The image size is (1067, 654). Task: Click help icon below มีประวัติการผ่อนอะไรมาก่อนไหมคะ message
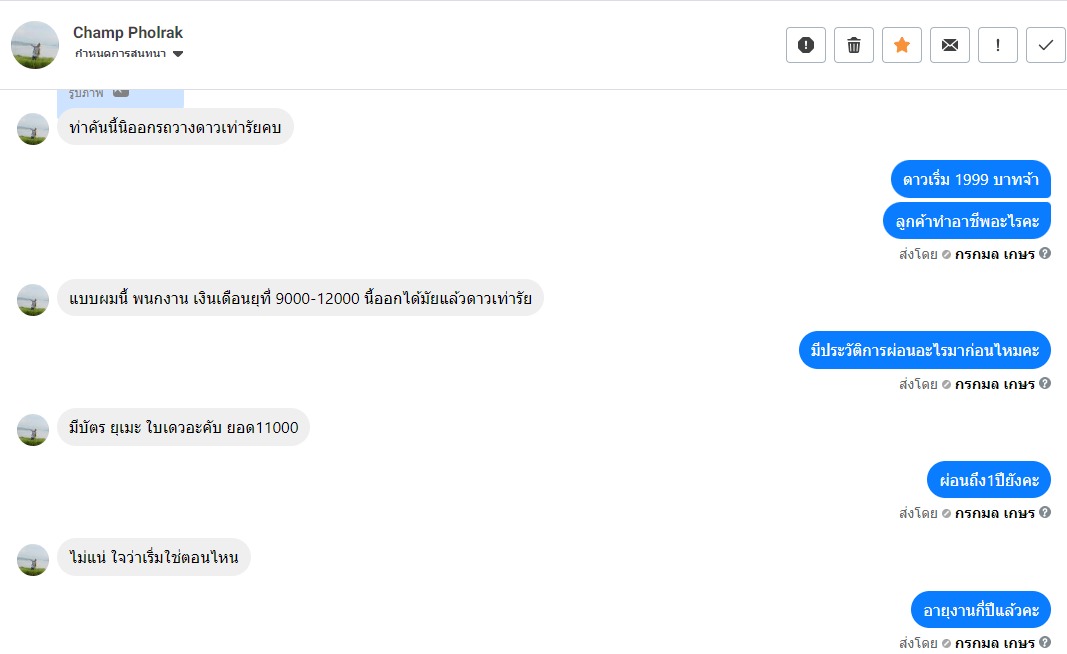(x=1045, y=383)
